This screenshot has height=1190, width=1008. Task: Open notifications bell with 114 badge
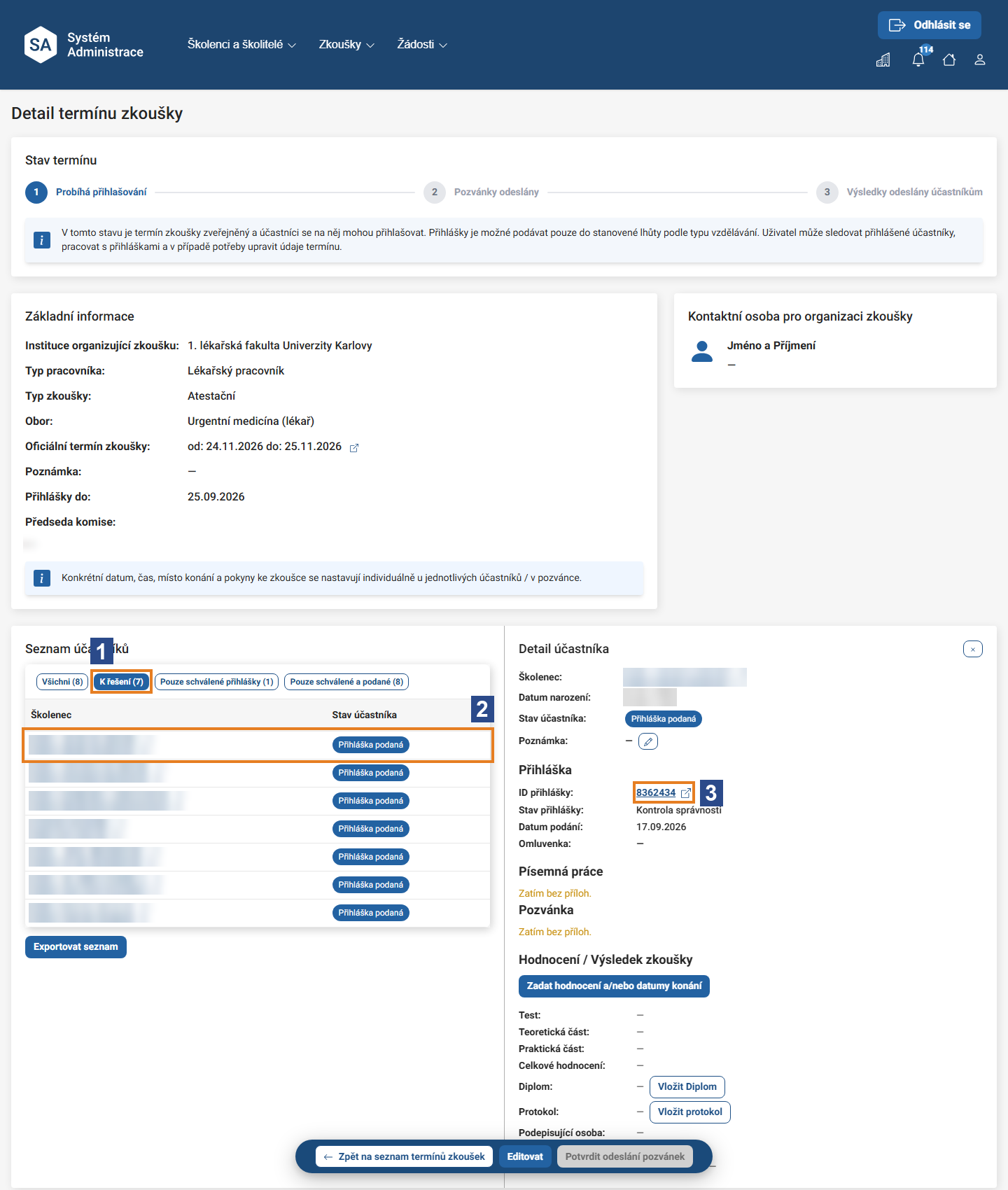click(918, 59)
